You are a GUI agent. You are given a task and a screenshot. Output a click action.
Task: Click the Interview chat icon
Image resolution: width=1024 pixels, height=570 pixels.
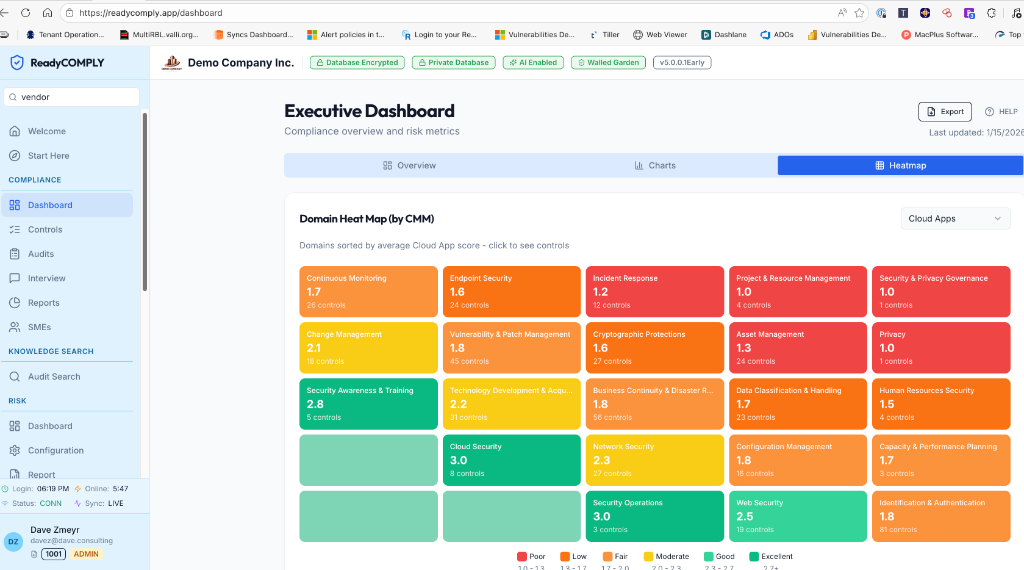click(14, 278)
